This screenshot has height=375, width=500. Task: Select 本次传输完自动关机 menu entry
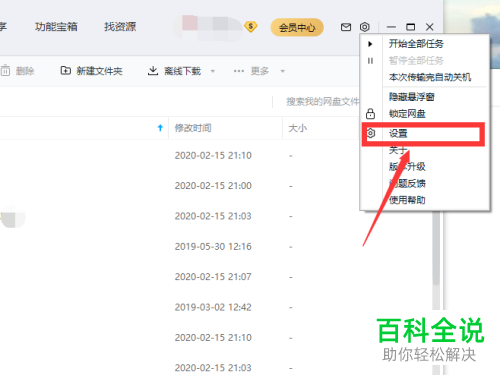click(x=430, y=77)
